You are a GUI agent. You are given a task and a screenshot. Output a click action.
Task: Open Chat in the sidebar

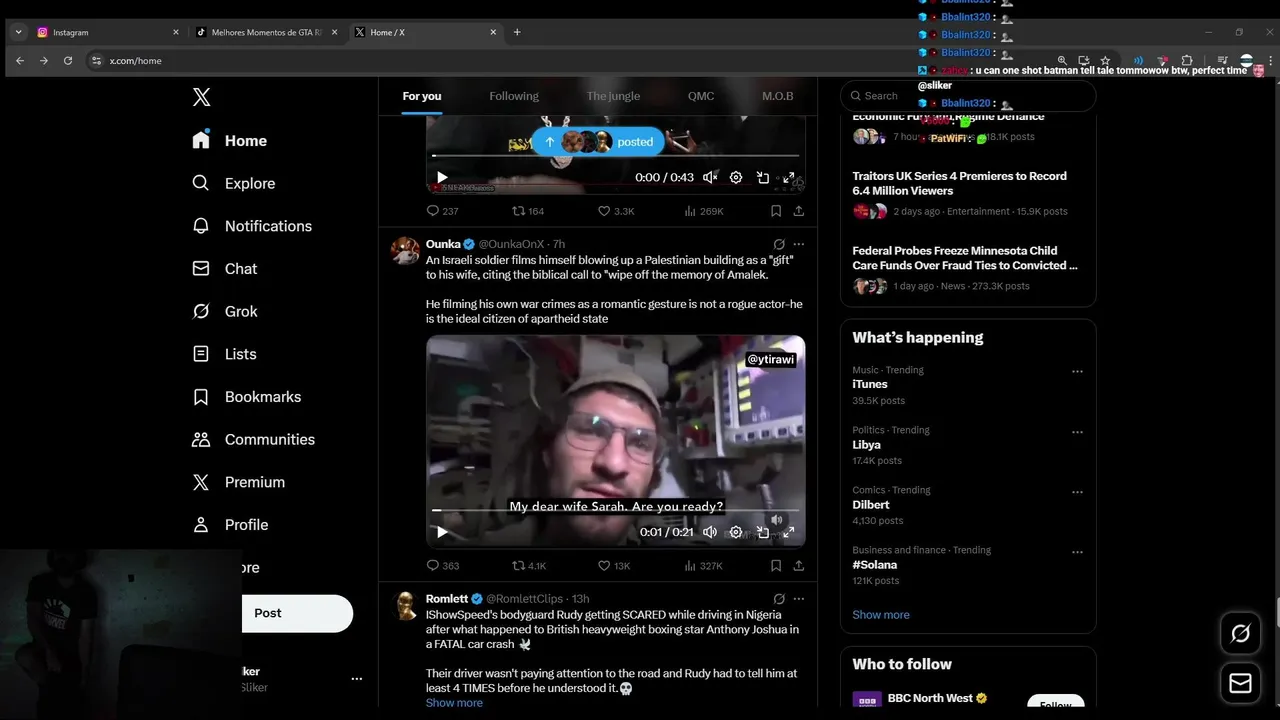224,269
